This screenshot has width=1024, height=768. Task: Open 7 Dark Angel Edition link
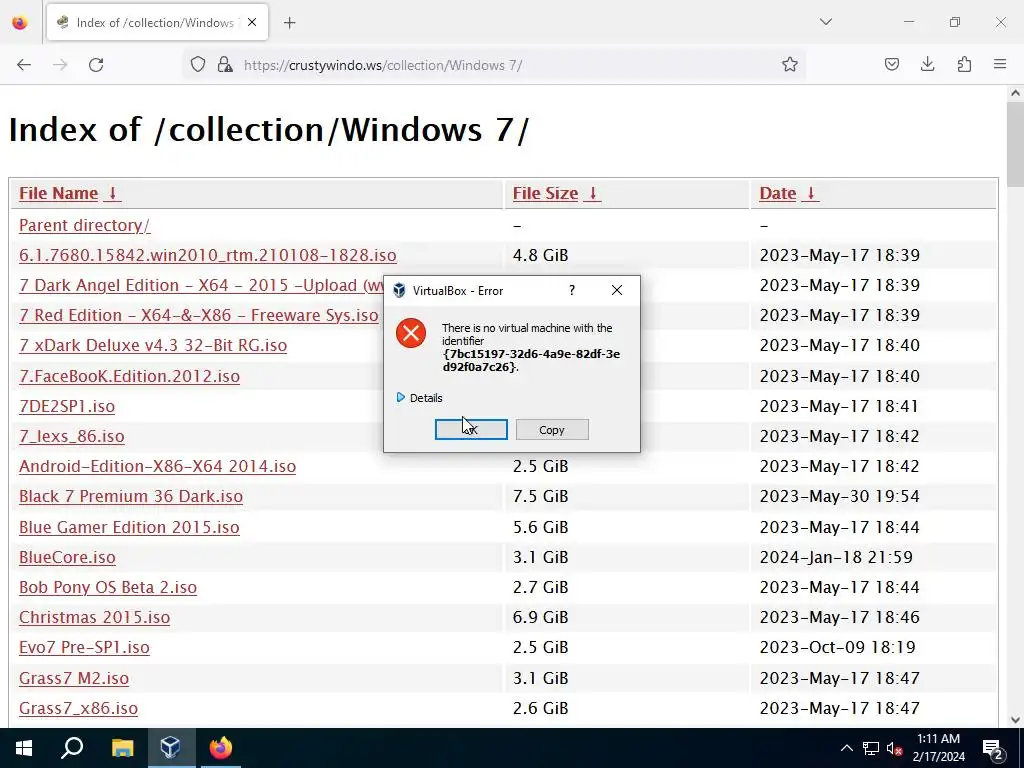point(202,285)
